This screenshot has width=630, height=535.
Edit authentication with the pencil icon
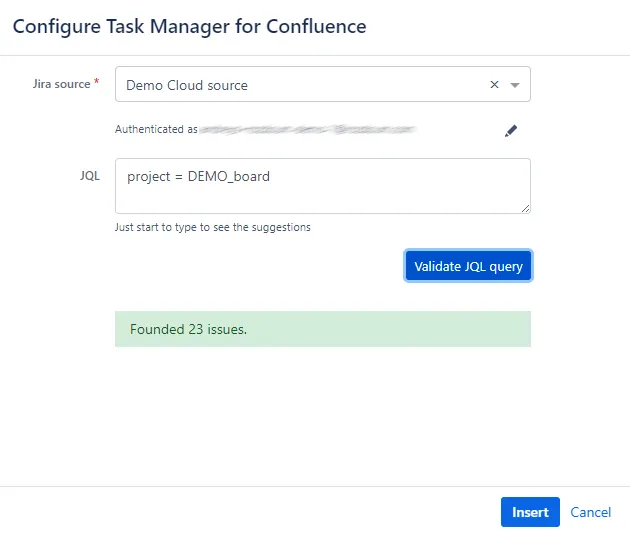(x=511, y=131)
